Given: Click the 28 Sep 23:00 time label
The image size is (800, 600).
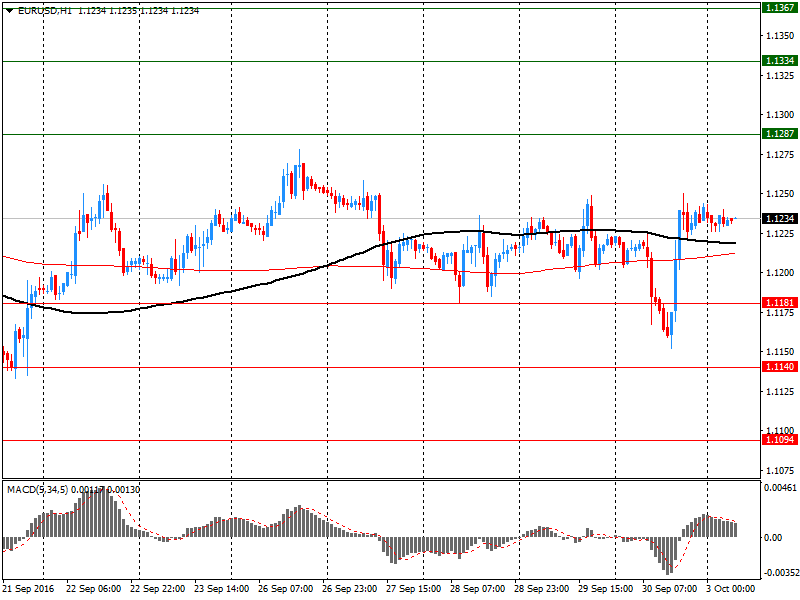Looking at the screenshot, I should [542, 589].
